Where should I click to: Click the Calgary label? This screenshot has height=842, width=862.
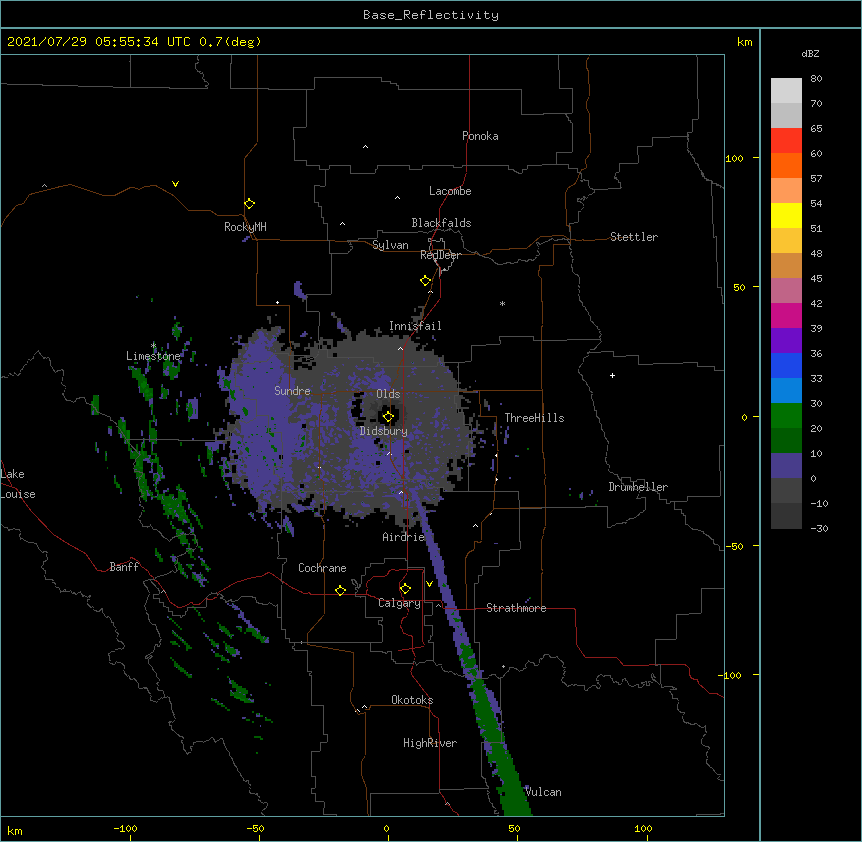tap(399, 603)
